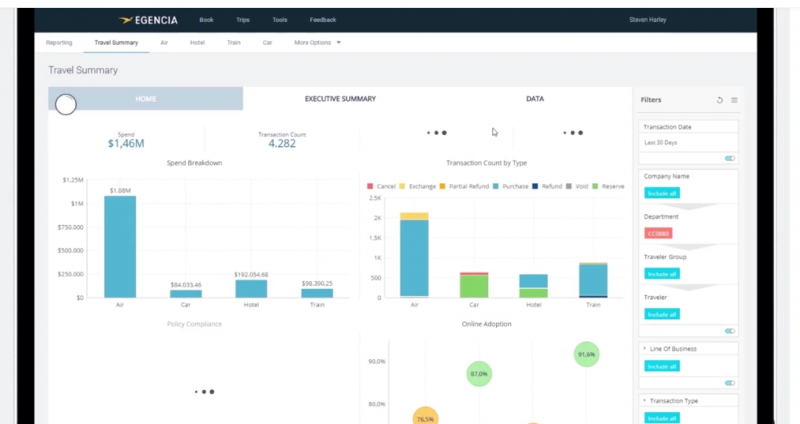Image resolution: width=800 pixels, height=424 pixels.
Task: Click the CC0880 Department filter tag
Action: (x=658, y=234)
